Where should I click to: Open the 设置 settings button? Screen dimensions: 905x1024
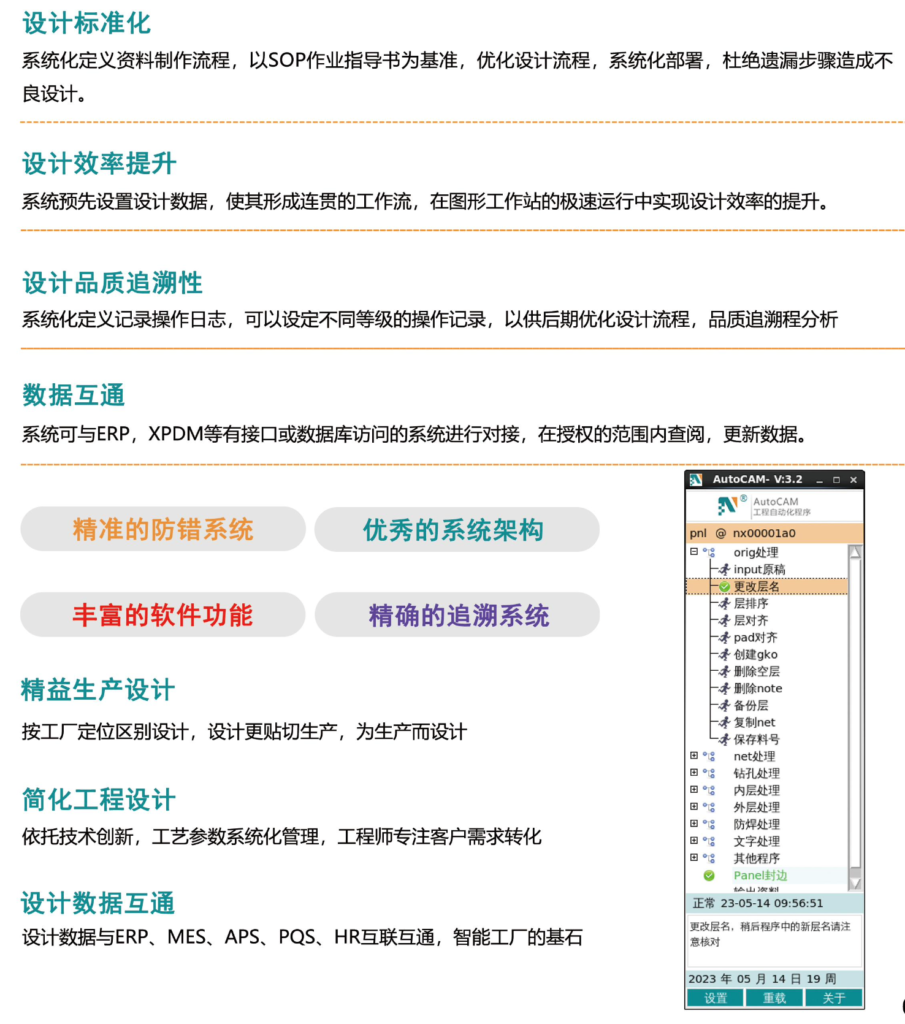[715, 999]
